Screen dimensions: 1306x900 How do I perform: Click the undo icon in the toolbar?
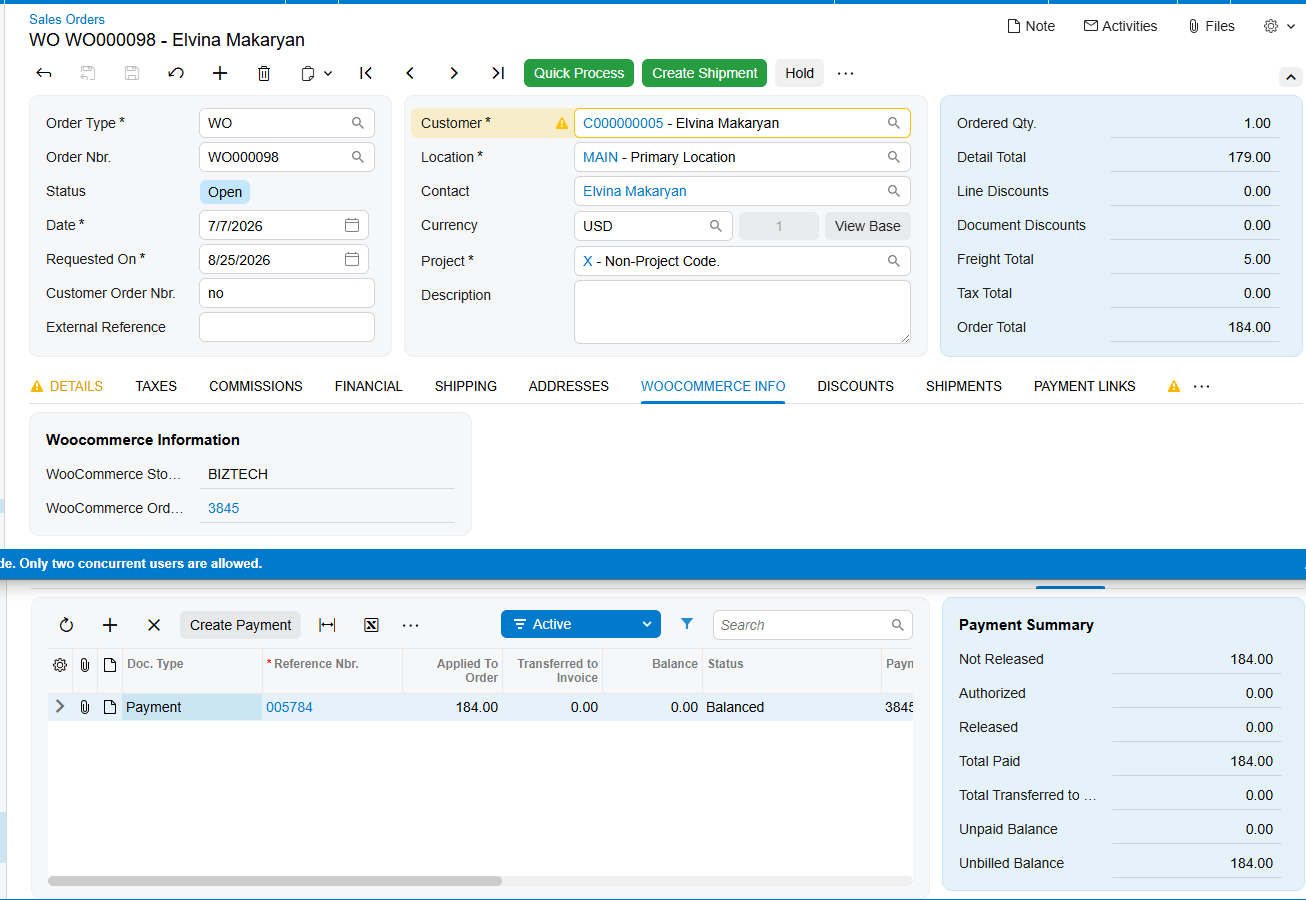click(176, 73)
